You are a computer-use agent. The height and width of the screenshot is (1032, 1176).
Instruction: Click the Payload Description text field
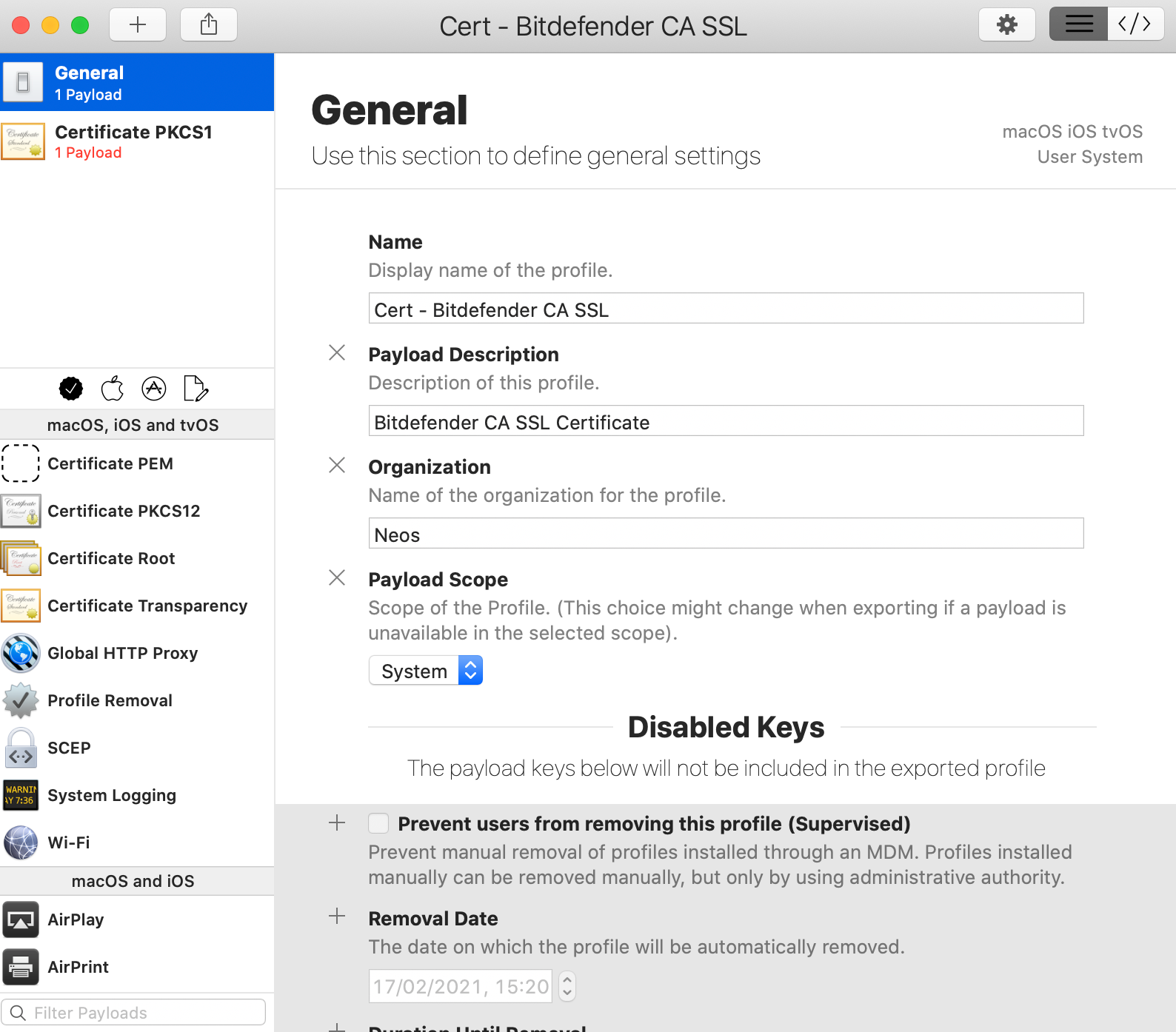click(x=726, y=421)
